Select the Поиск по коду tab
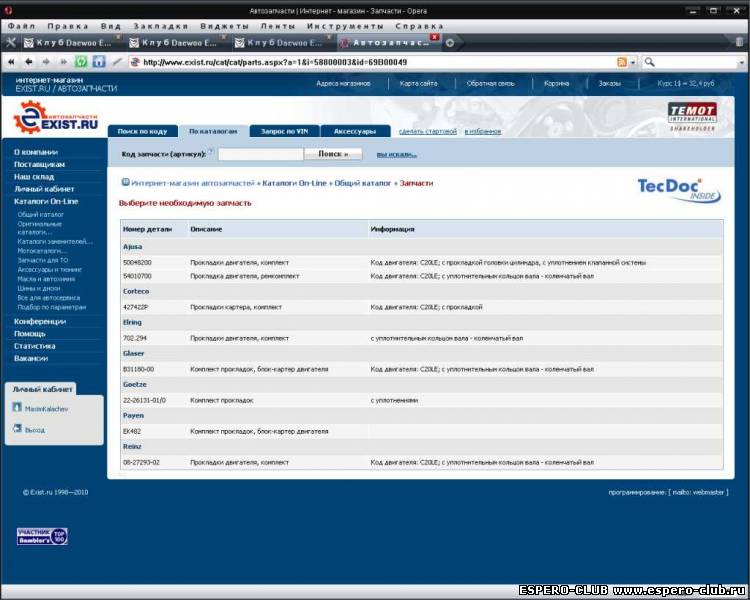This screenshot has height=600, width=750. [x=143, y=131]
